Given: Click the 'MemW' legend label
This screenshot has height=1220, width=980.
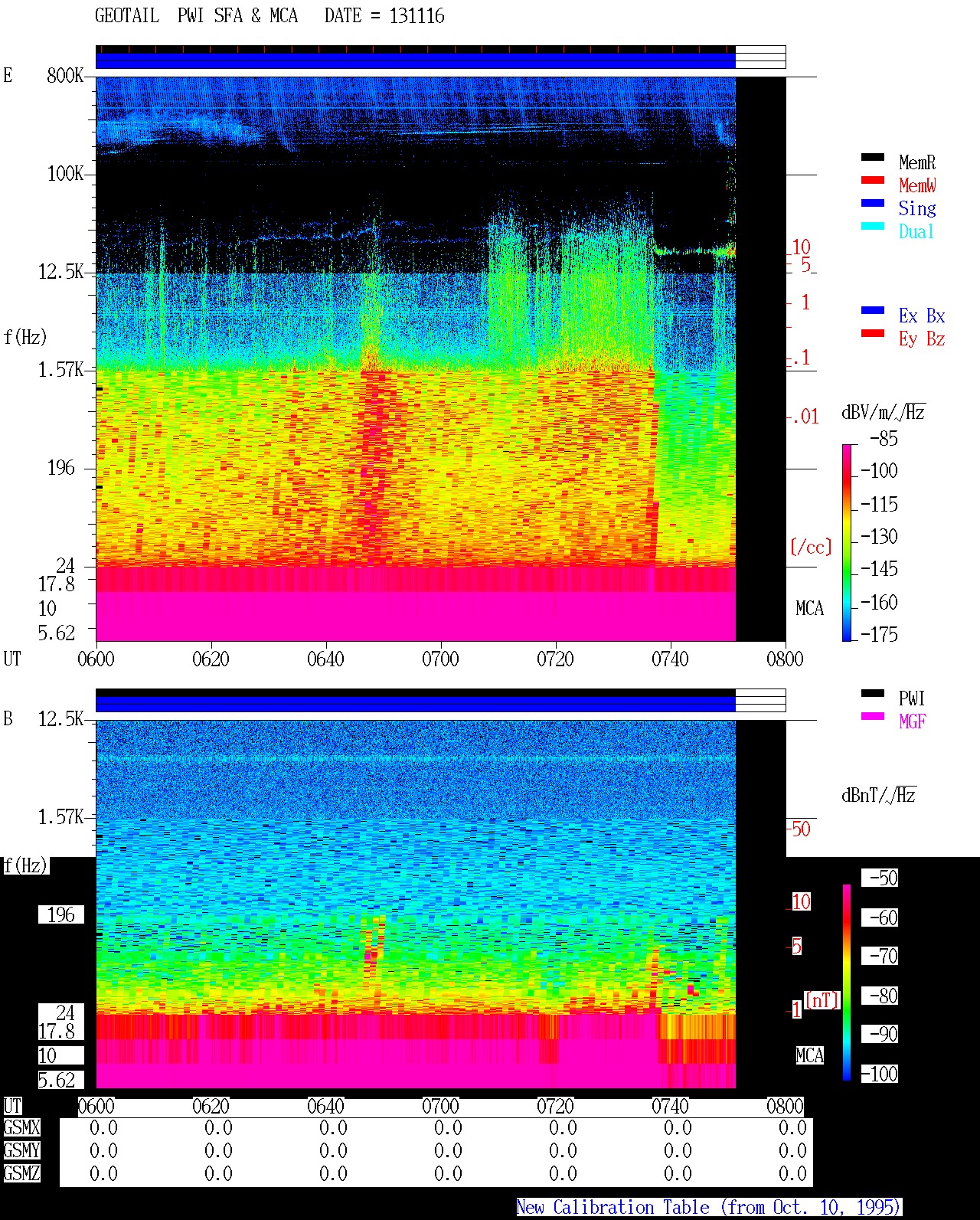Looking at the screenshot, I should pos(917,185).
